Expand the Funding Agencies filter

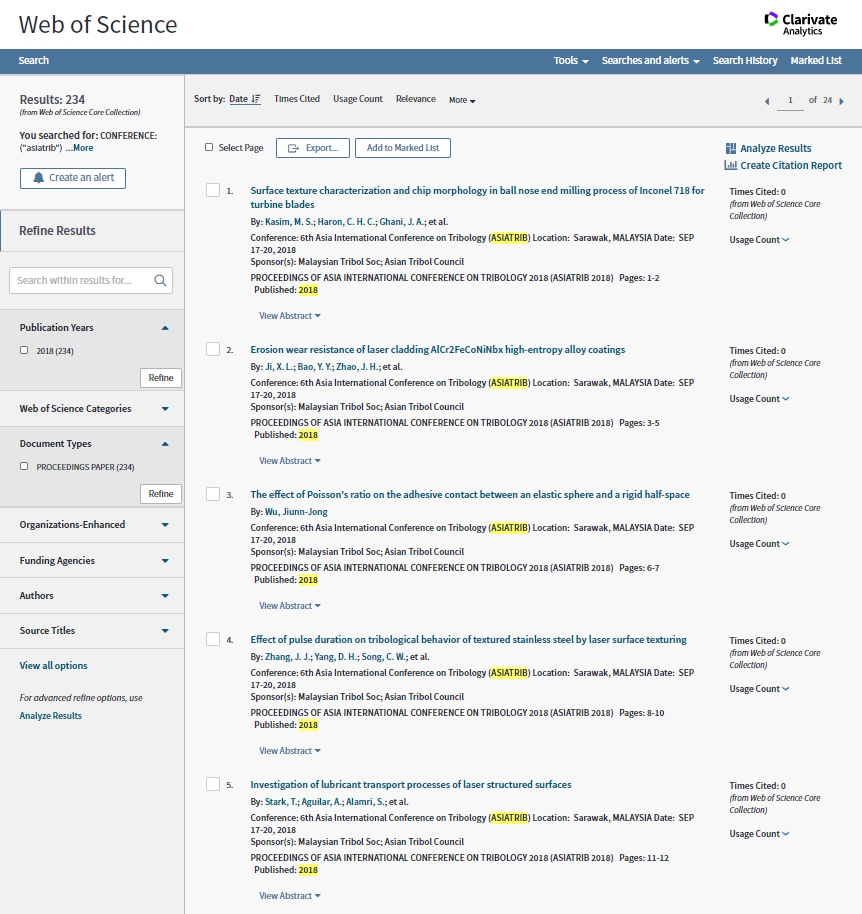165,561
